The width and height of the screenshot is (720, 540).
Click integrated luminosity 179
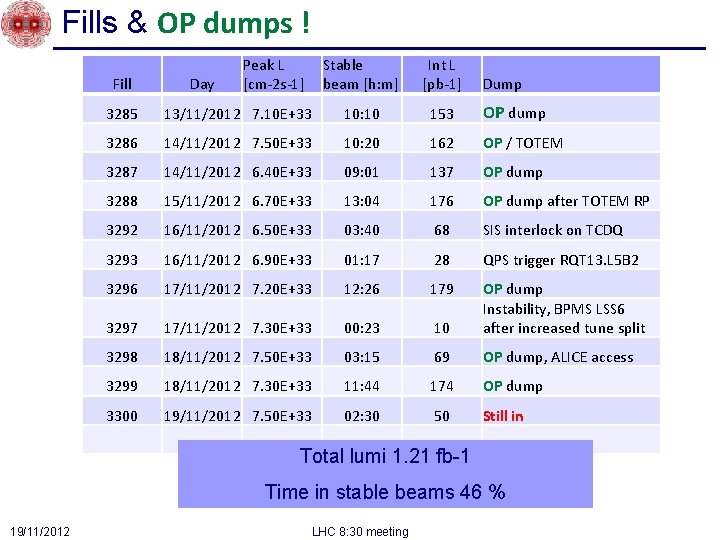(x=442, y=289)
